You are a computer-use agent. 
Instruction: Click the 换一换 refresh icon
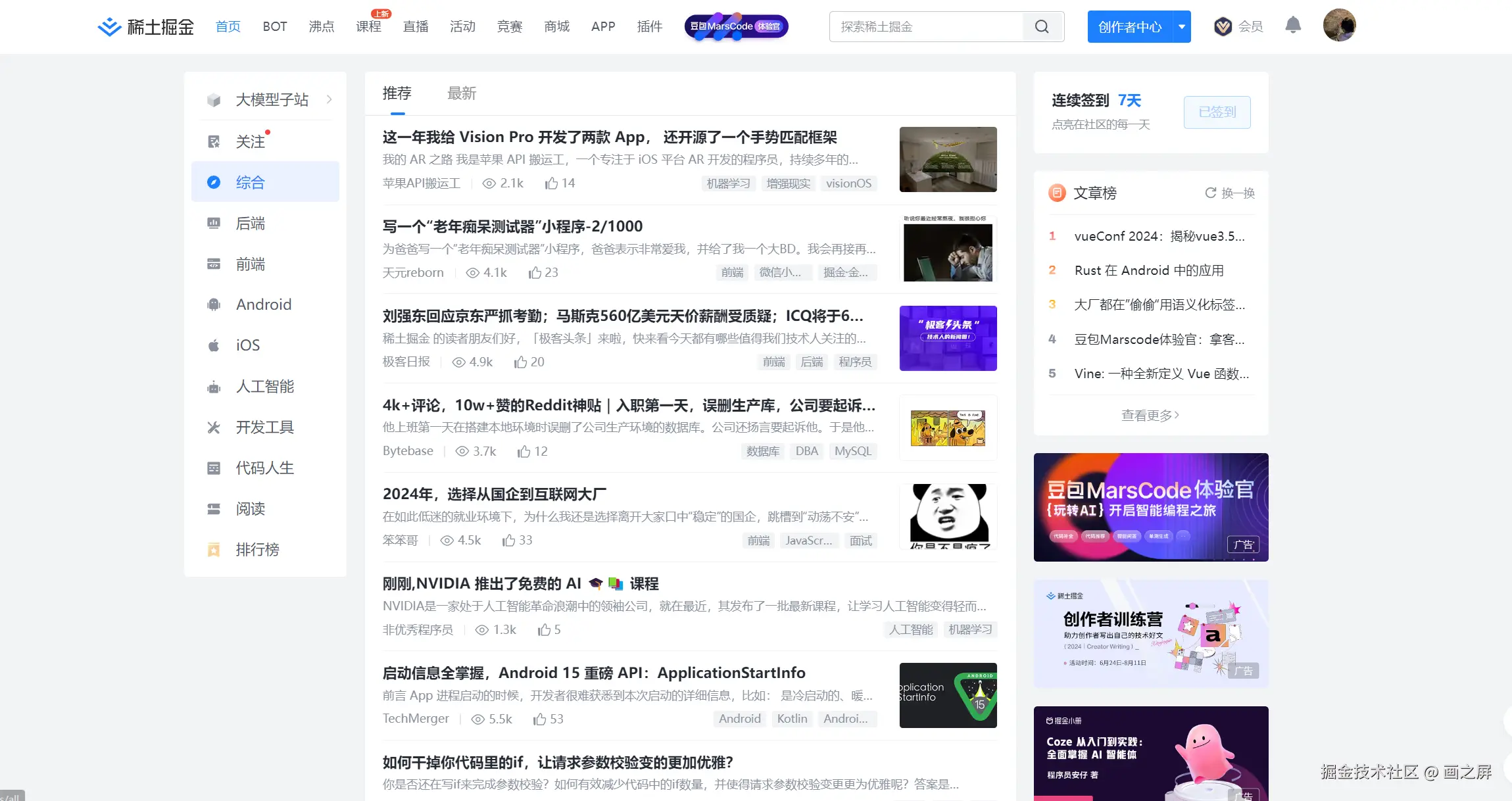click(1210, 193)
